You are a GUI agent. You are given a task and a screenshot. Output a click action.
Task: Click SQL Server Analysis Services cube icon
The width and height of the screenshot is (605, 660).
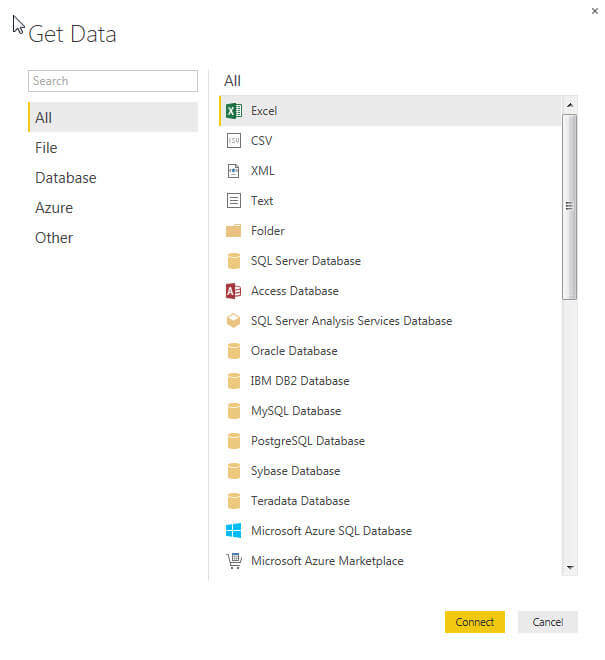[x=234, y=321]
